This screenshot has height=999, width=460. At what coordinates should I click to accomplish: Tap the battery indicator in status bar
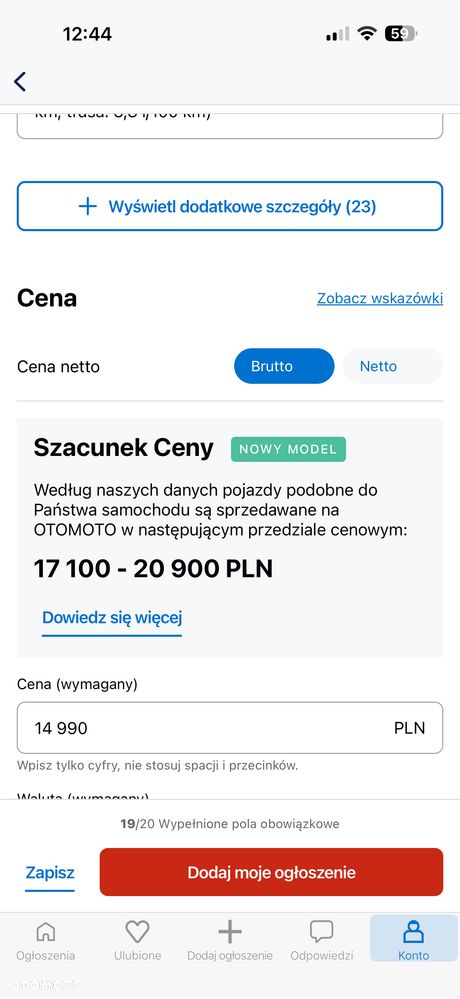[x=400, y=34]
